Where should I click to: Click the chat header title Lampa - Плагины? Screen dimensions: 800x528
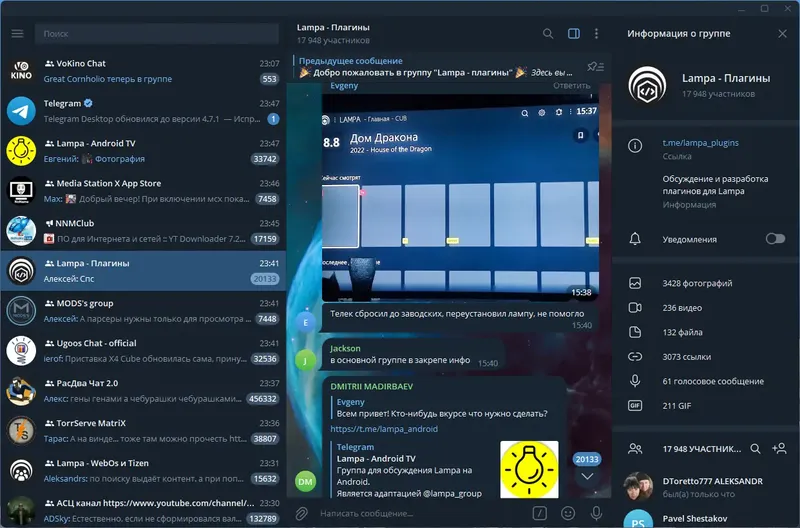tap(333, 28)
